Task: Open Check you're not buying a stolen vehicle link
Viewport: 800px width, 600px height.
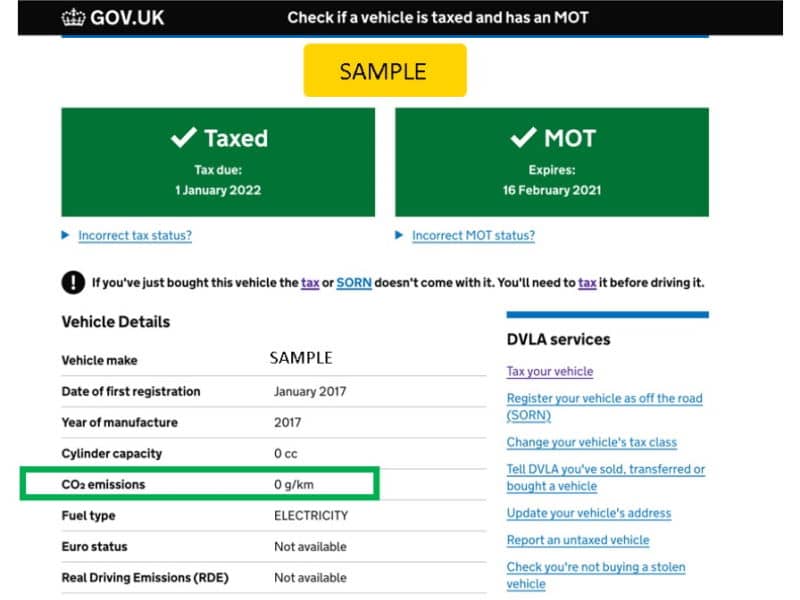Action: click(596, 575)
